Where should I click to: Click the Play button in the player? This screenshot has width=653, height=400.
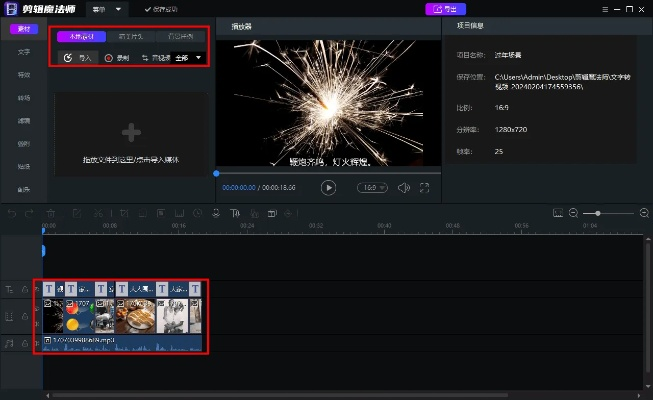point(328,187)
